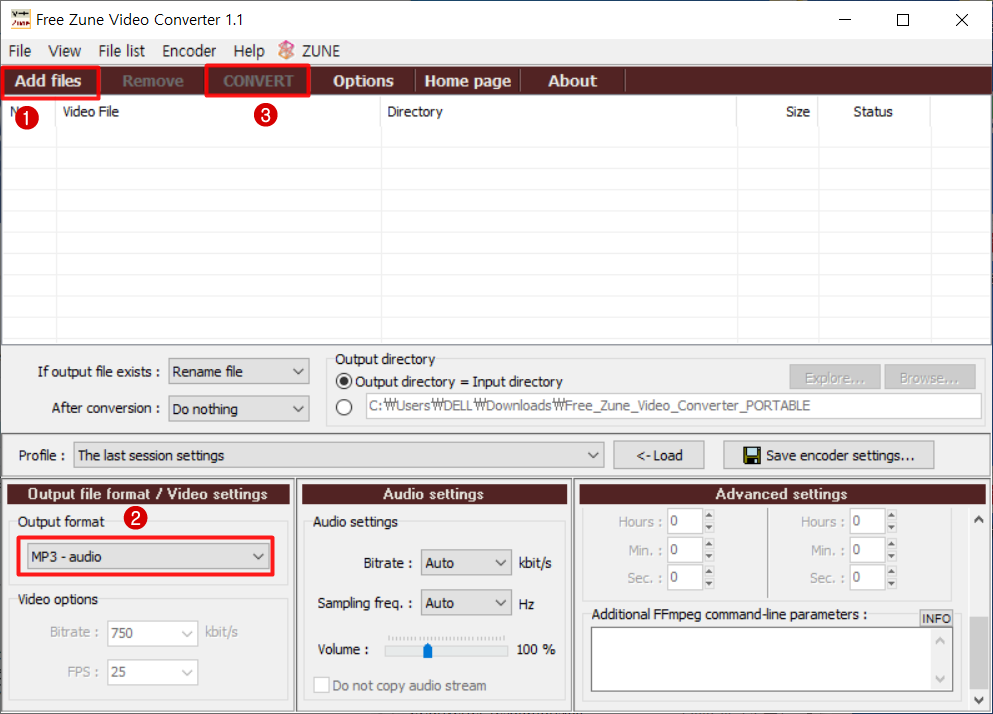Click the Status column header
The image size is (993, 714).
click(874, 112)
